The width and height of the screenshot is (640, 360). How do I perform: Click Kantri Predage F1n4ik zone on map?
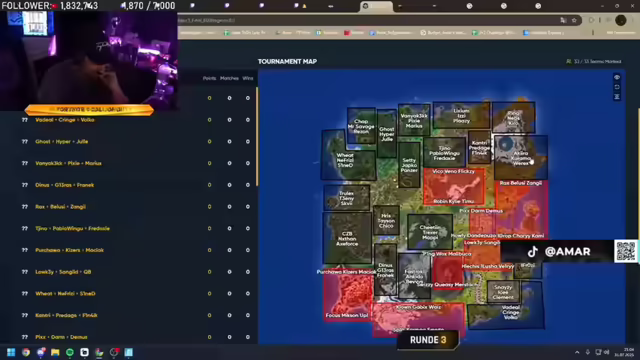[x=479, y=147]
